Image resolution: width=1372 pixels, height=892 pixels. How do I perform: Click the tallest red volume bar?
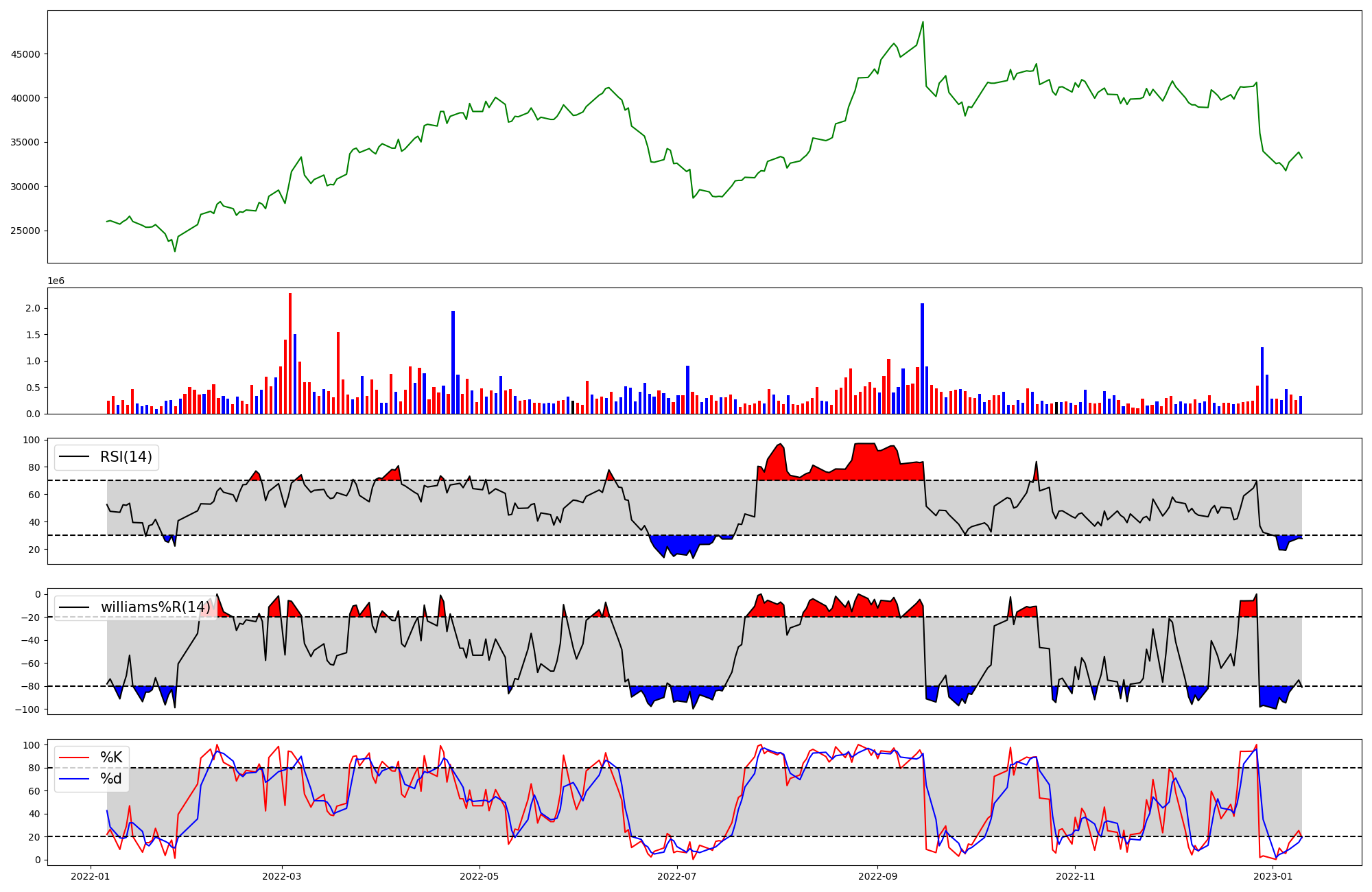click(x=290, y=353)
